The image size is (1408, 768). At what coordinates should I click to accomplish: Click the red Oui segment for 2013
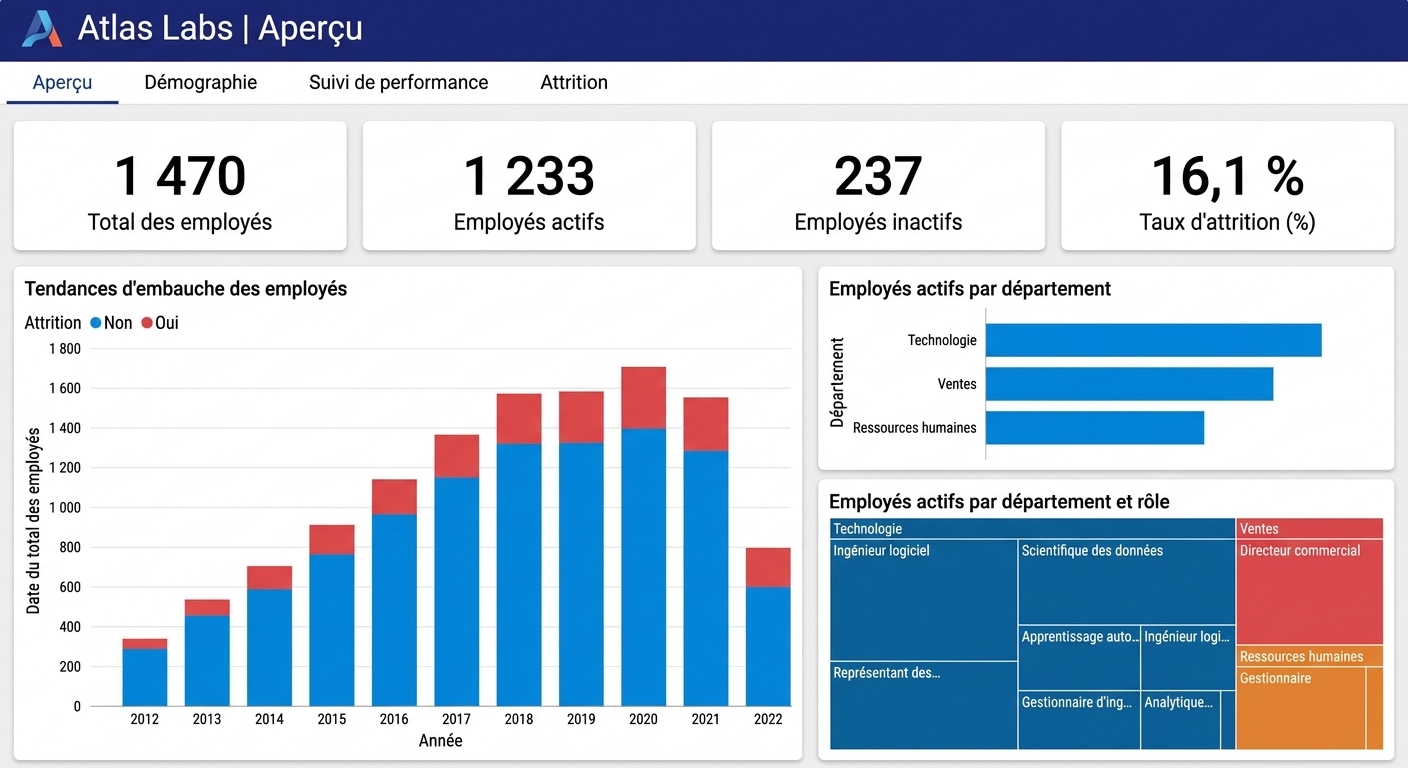pos(207,608)
